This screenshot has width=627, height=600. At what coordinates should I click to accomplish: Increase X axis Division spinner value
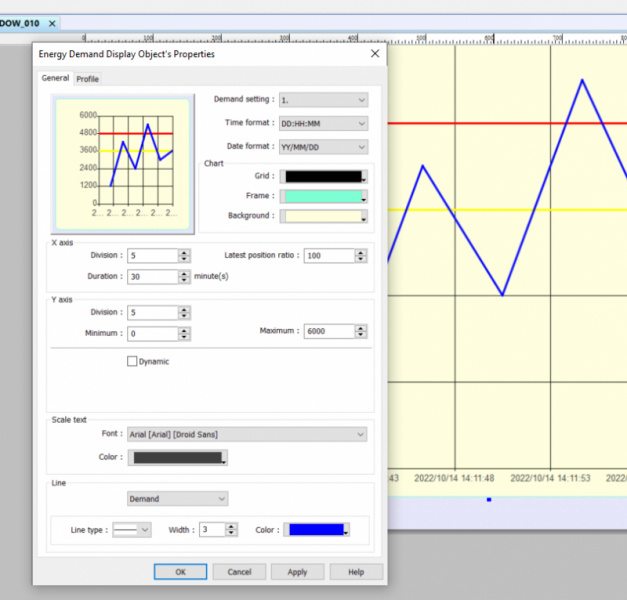(x=184, y=252)
